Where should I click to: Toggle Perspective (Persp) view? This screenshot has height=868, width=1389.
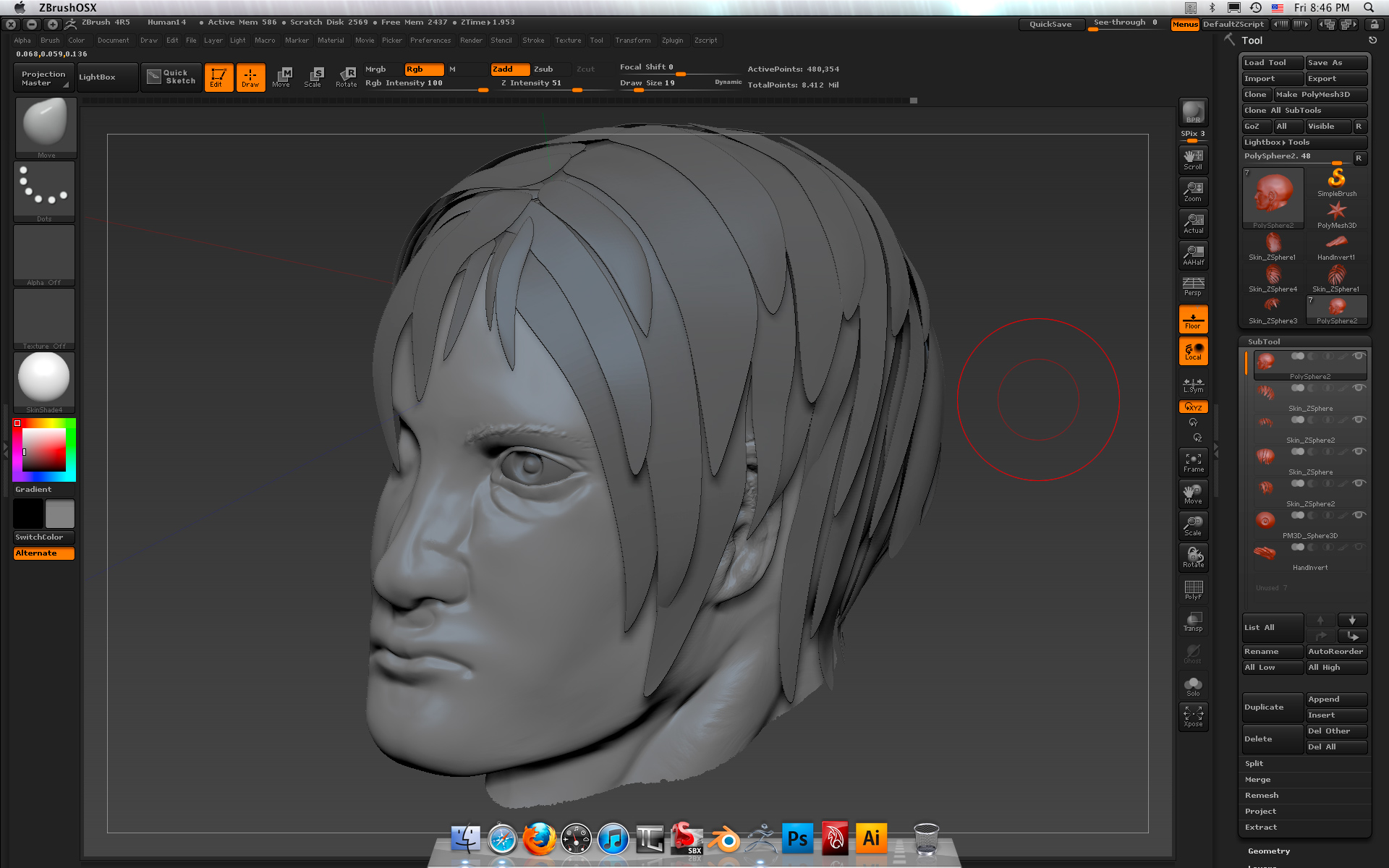[1193, 286]
